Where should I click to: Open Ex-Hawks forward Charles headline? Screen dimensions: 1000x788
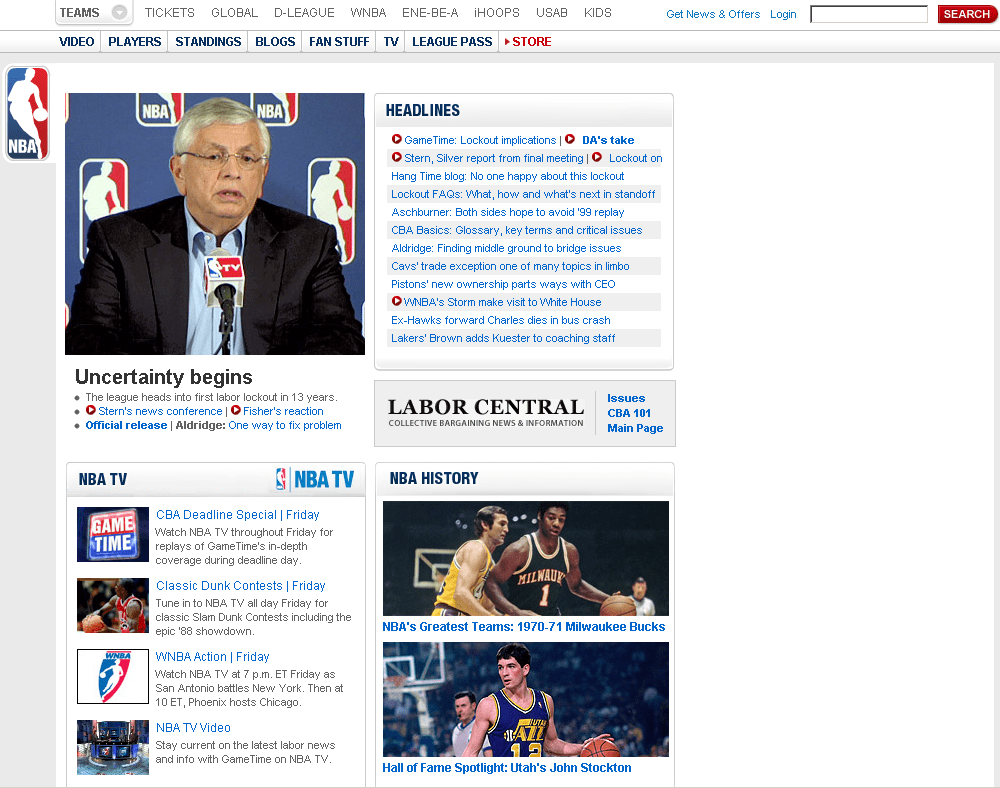point(501,320)
